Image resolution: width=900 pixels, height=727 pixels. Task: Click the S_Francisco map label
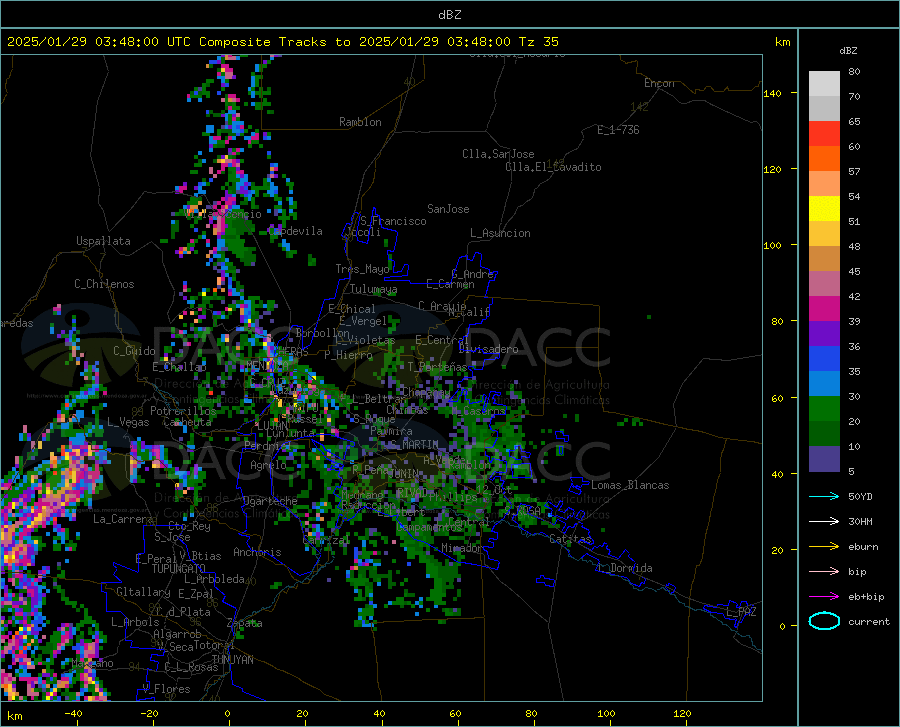click(393, 221)
